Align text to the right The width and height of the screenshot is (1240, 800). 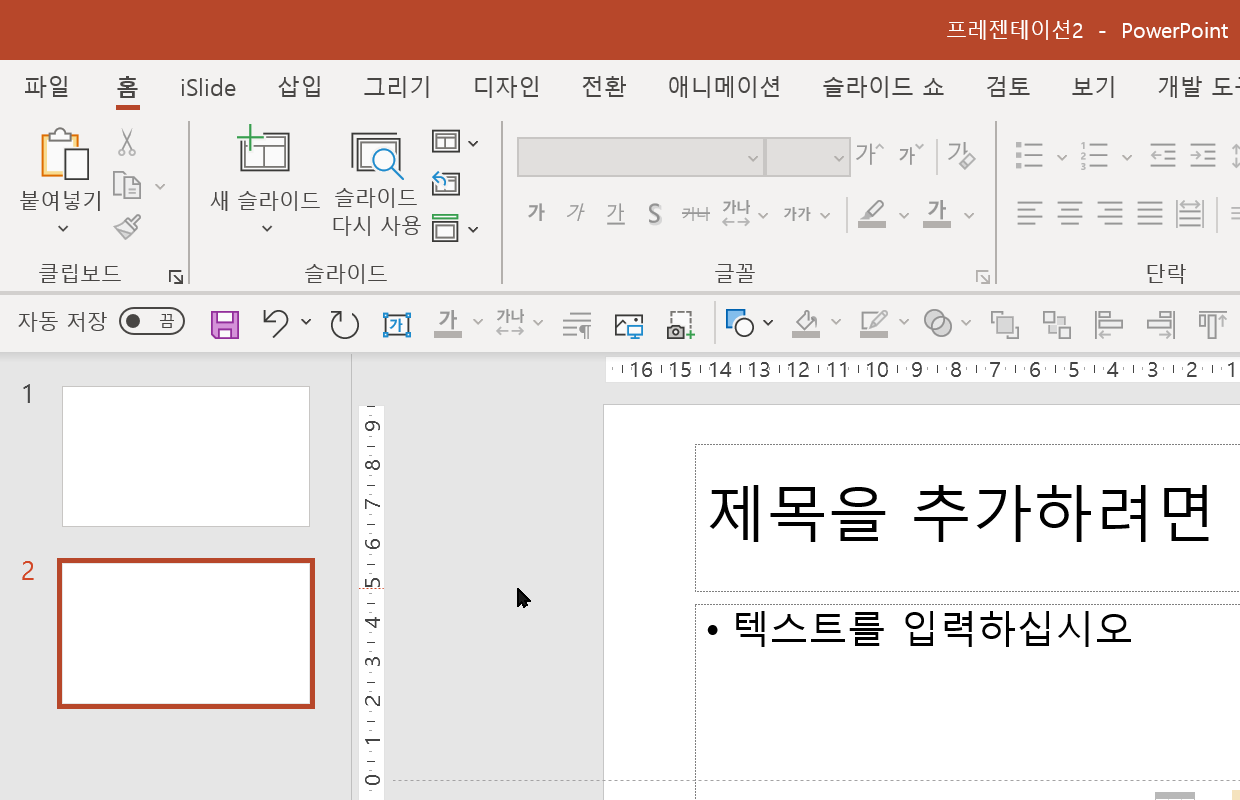pos(1110,212)
